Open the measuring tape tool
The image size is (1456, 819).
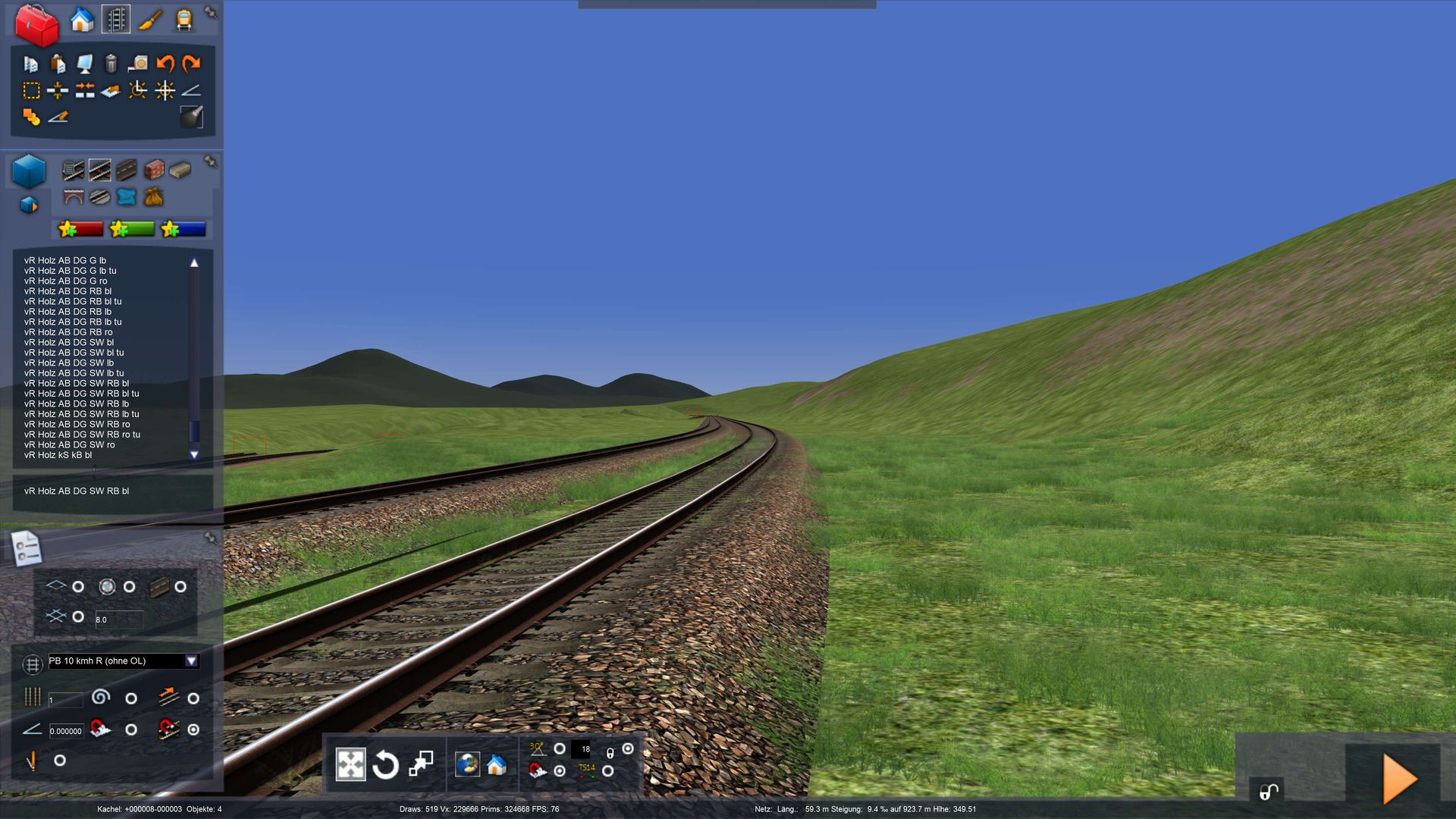138,64
